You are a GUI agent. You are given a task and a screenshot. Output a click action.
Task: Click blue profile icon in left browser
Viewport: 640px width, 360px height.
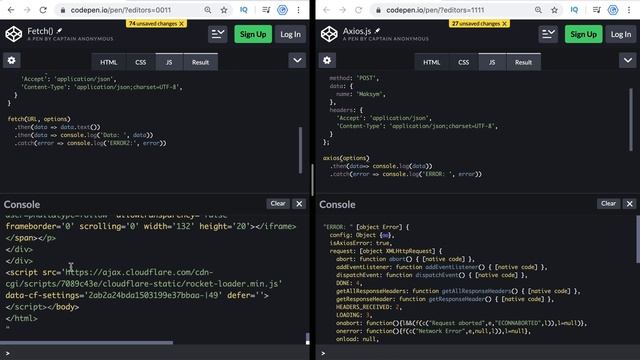click(x=282, y=10)
